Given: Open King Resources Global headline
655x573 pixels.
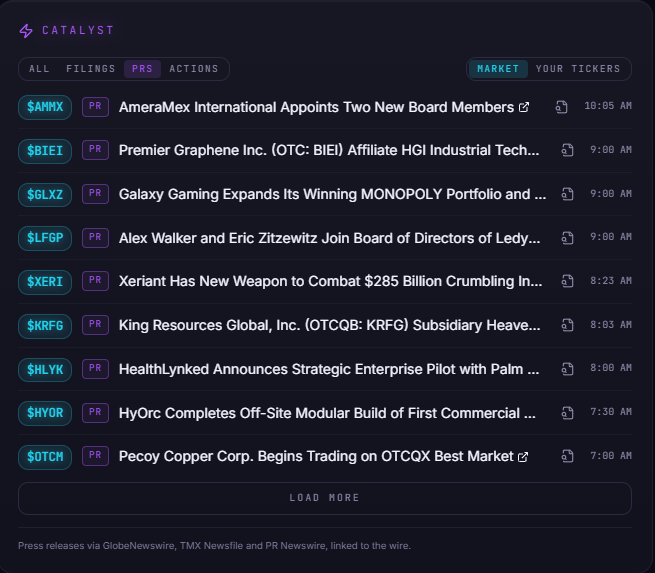Looking at the screenshot, I should click(329, 325).
